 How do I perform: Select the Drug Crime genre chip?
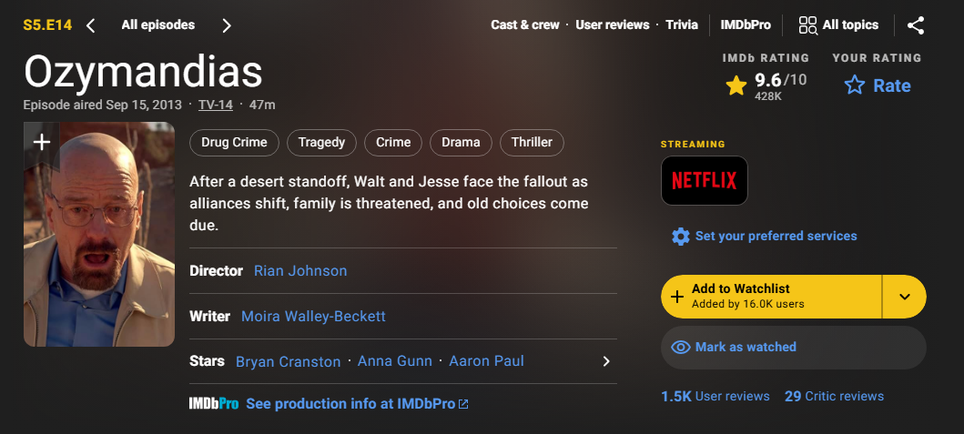pos(234,142)
